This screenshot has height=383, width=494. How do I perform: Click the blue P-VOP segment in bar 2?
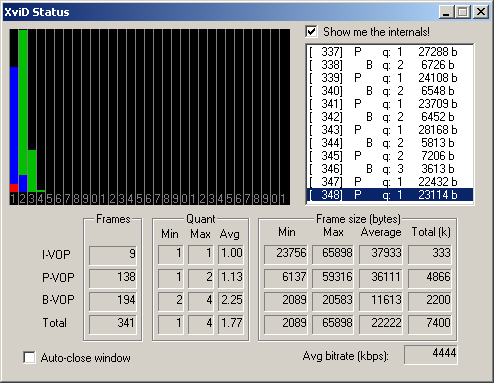tap(23, 183)
